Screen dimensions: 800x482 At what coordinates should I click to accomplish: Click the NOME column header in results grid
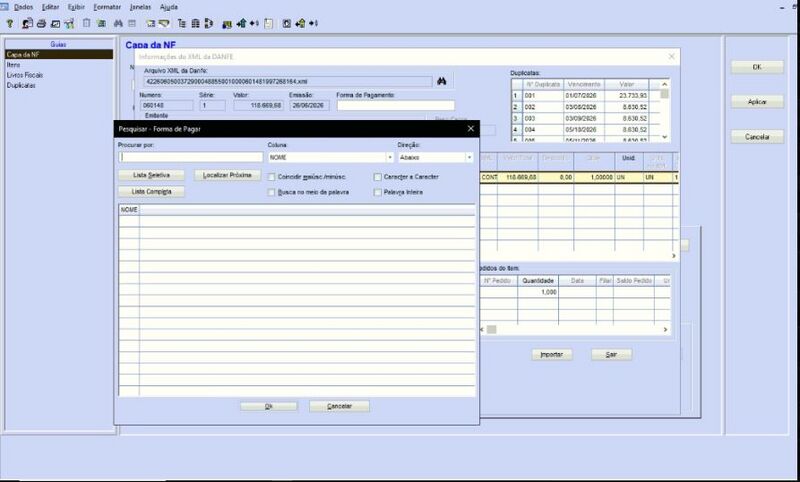(129, 210)
